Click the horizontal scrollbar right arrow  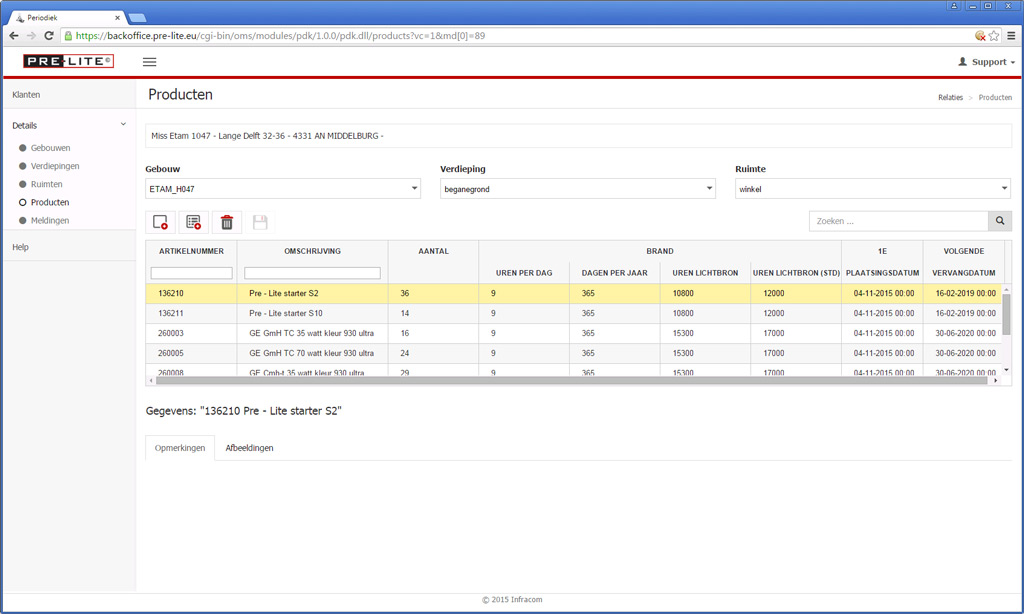[995, 380]
